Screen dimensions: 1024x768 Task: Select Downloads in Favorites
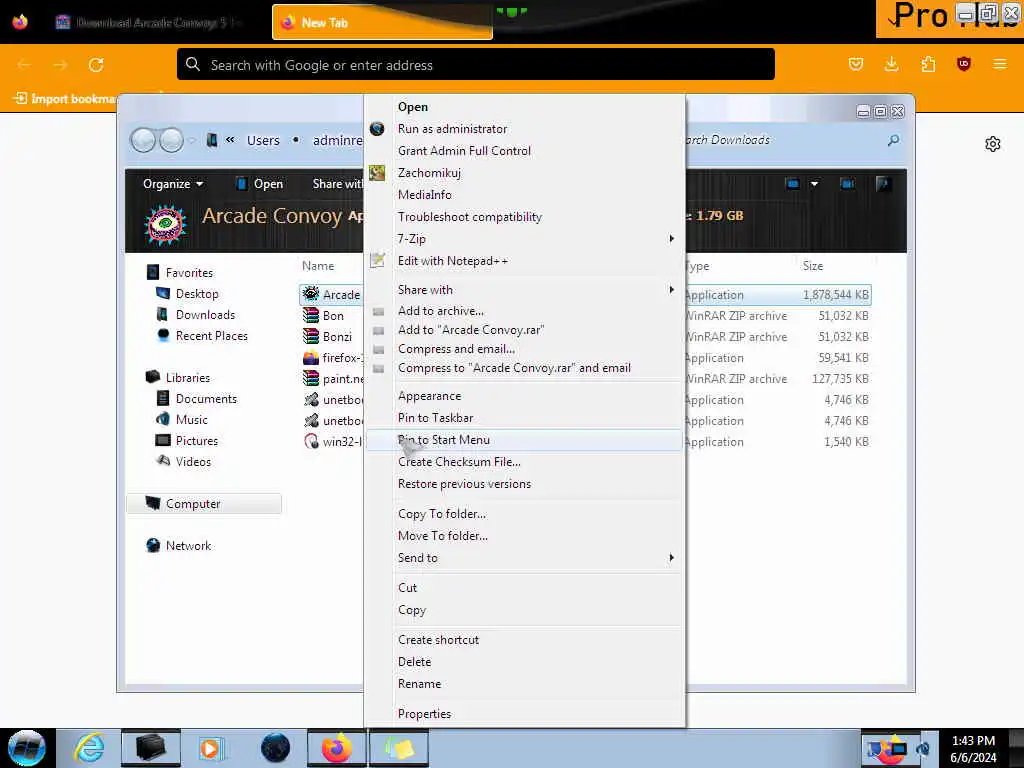(x=195, y=315)
